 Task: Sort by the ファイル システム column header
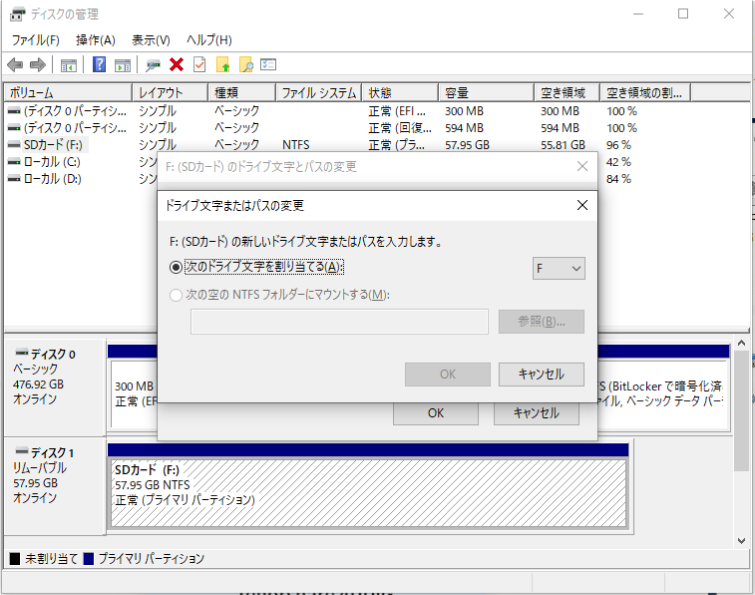pos(318,92)
